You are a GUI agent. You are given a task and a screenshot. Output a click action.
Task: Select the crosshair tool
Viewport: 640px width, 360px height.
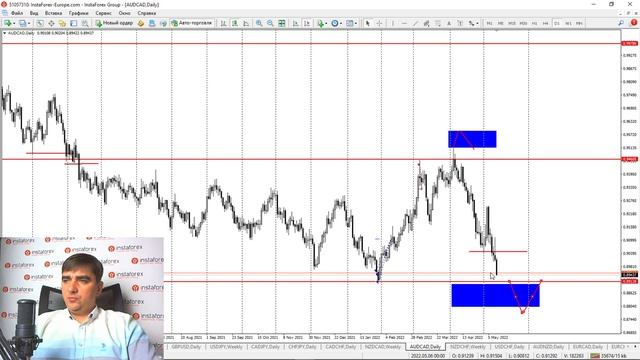click(379, 23)
